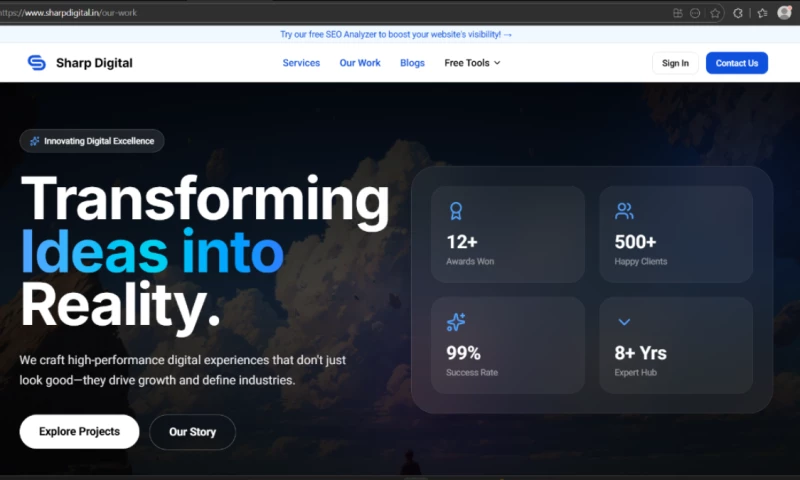800x480 pixels.
Task: Open the browser extensions puzzle icon
Action: pyautogui.click(x=739, y=13)
